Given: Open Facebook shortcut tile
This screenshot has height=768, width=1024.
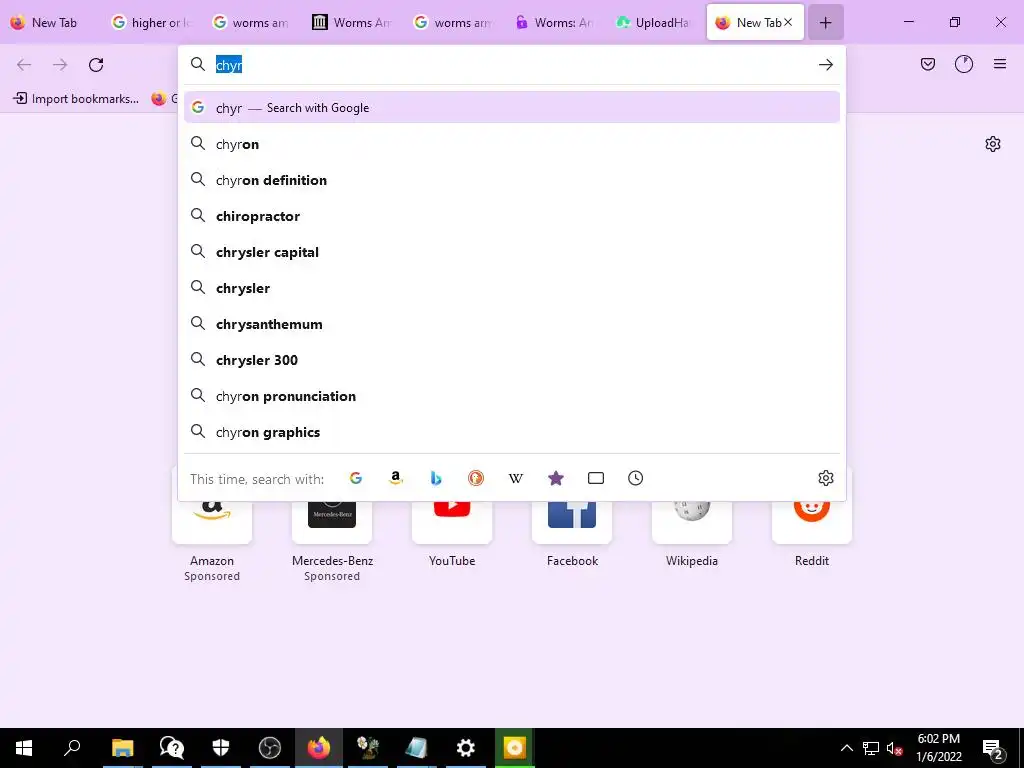Looking at the screenshot, I should click(572, 524).
